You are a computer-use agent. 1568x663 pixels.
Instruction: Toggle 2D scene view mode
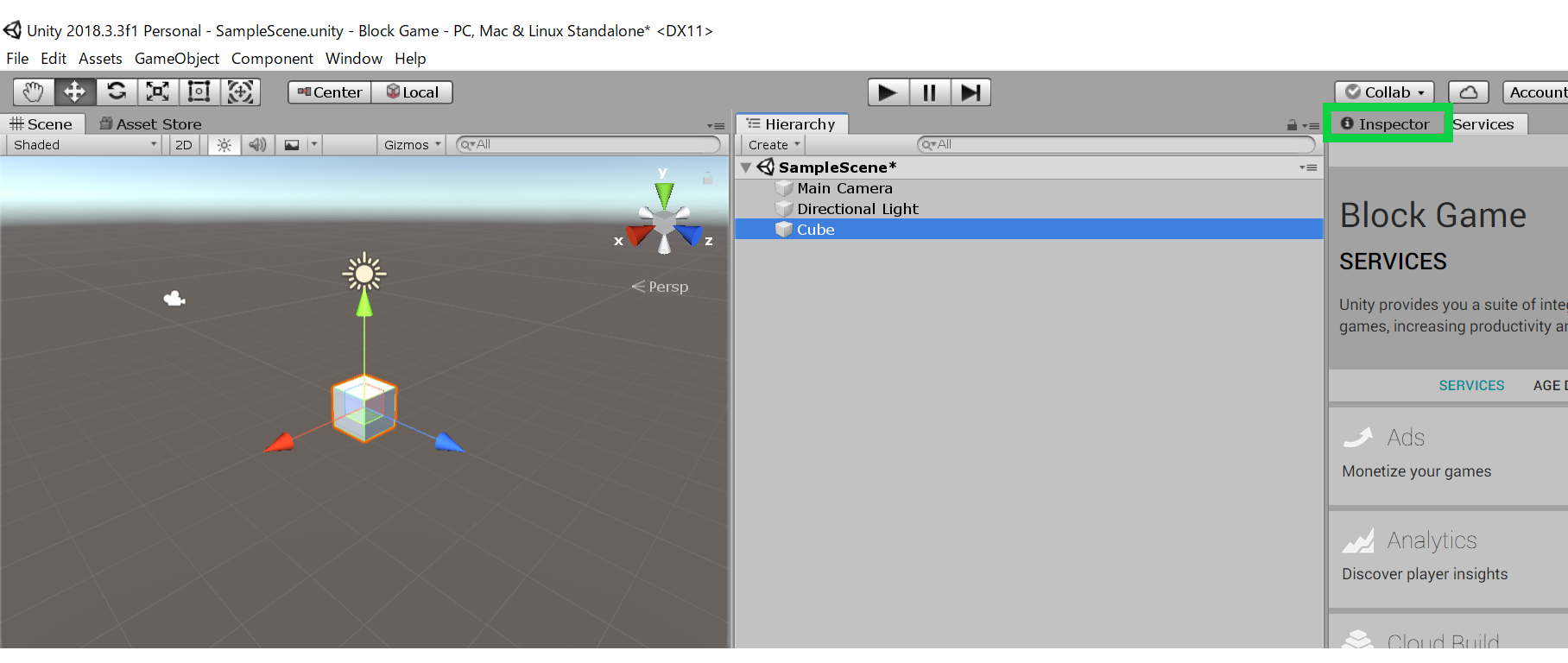click(184, 145)
